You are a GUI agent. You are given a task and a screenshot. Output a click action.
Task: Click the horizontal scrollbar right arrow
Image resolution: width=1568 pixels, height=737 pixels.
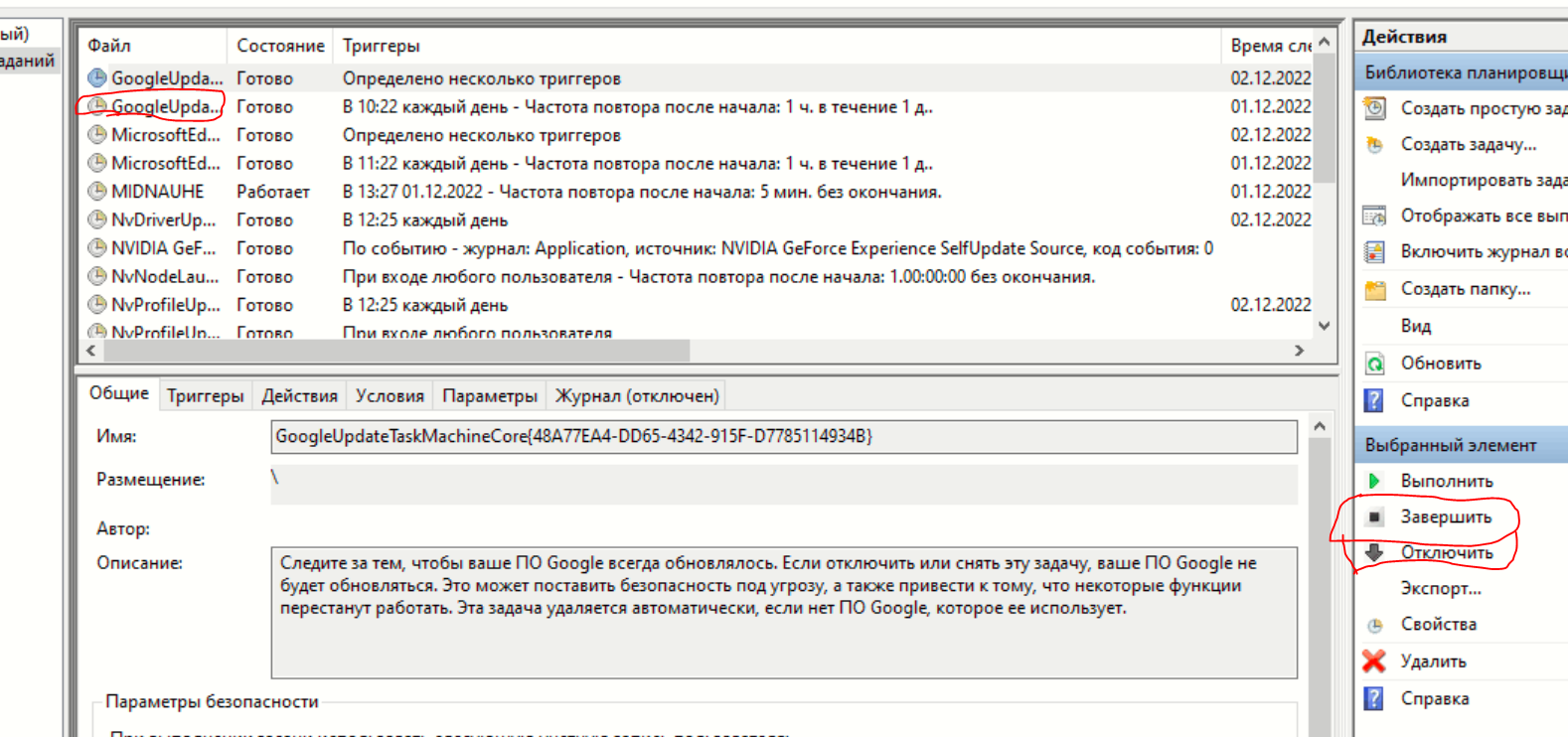coord(1299,351)
